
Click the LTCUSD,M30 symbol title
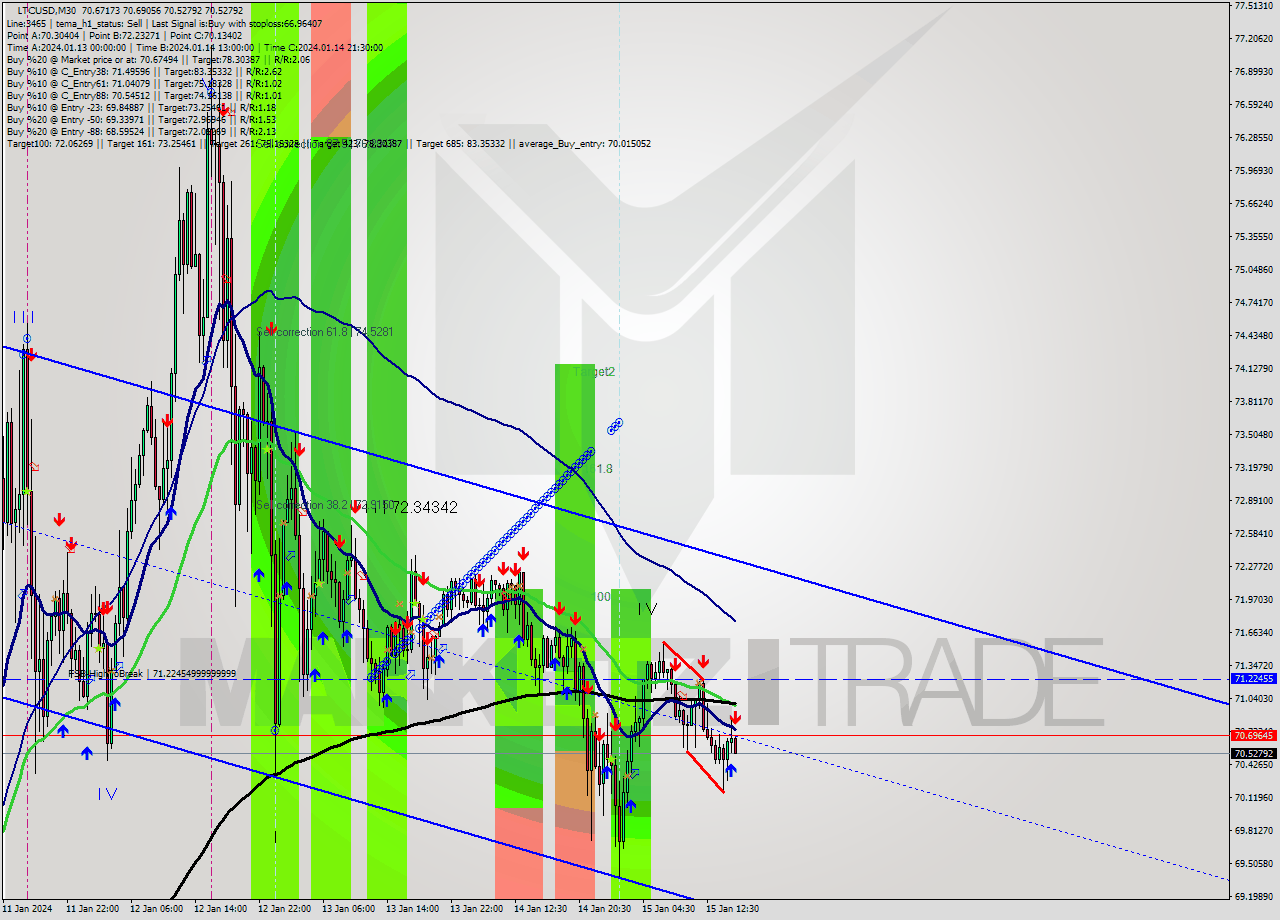pyautogui.click(x=45, y=10)
